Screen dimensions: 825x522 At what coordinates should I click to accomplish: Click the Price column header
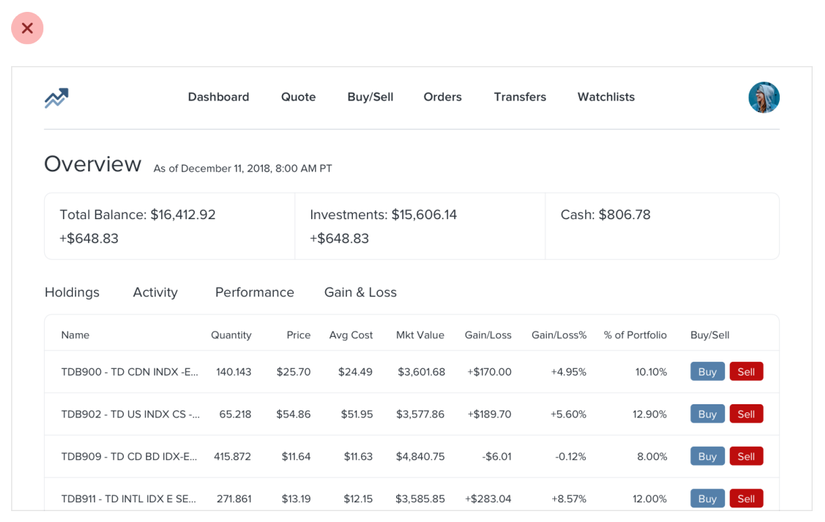(x=298, y=335)
